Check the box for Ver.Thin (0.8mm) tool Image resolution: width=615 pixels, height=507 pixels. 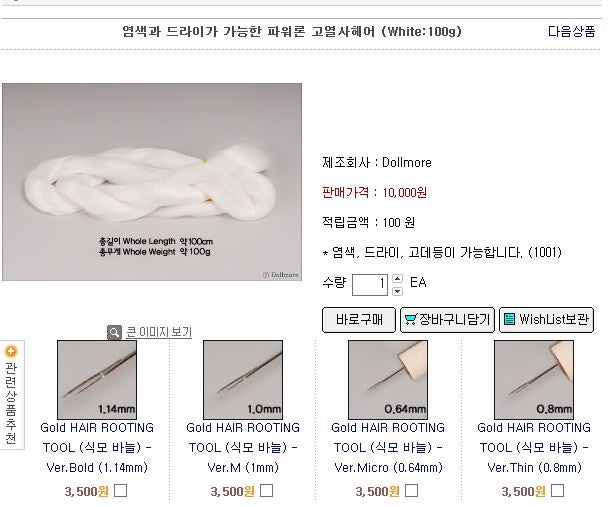click(557, 491)
